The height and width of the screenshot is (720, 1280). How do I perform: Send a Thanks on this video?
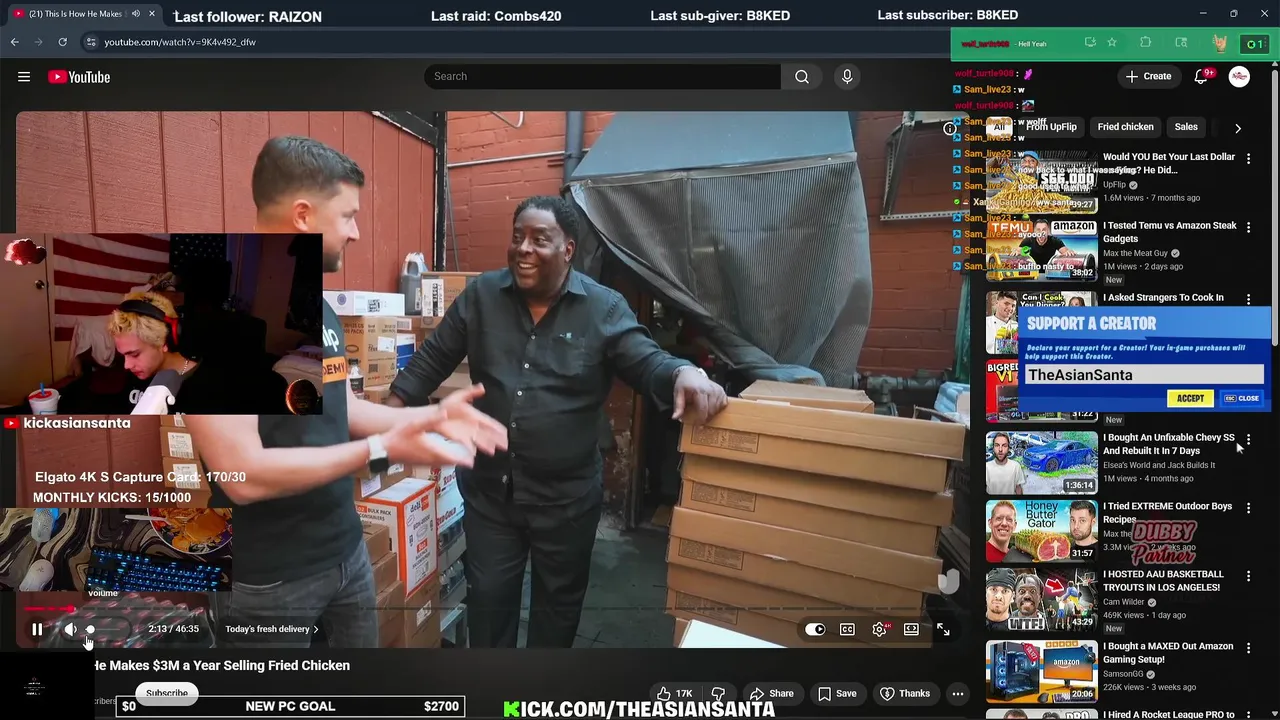[904, 693]
